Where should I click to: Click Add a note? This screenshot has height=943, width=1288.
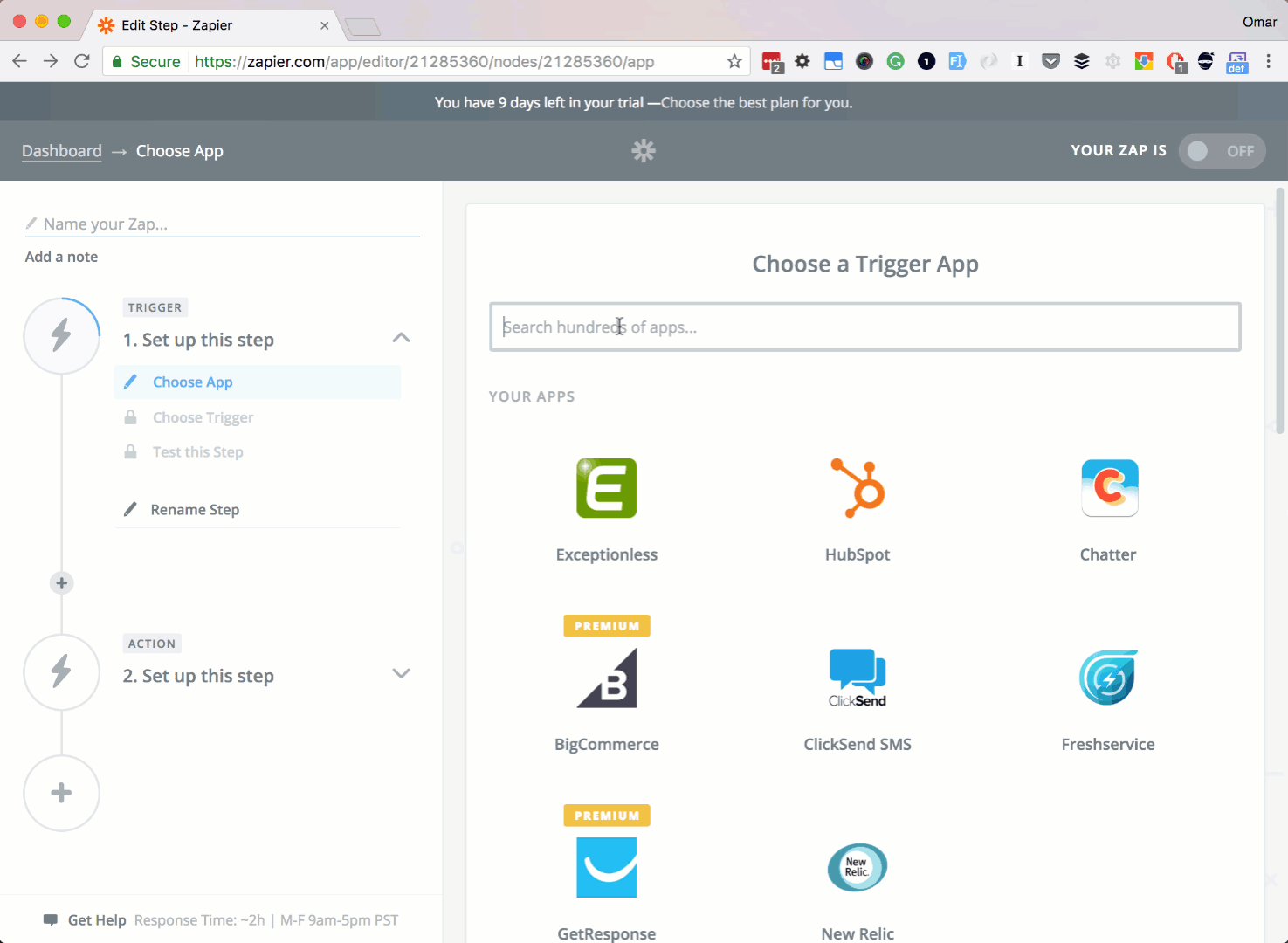coord(61,257)
